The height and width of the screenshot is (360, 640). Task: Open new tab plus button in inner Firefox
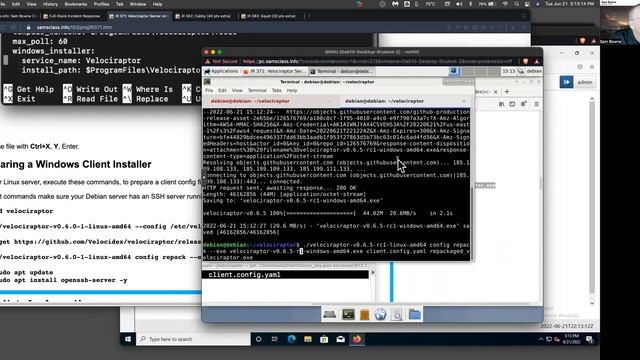click(507, 91)
